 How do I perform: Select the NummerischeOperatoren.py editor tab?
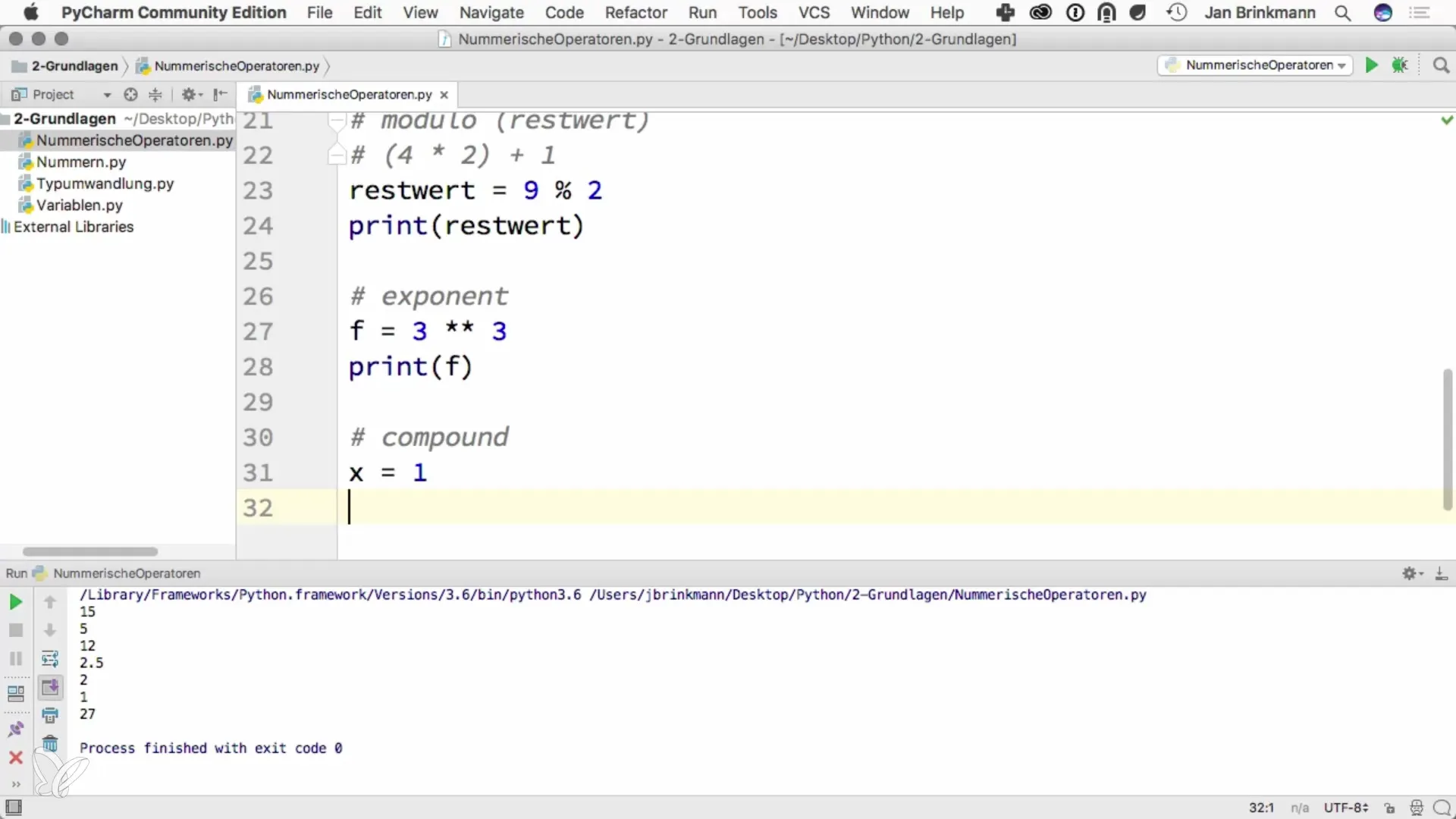[349, 95]
